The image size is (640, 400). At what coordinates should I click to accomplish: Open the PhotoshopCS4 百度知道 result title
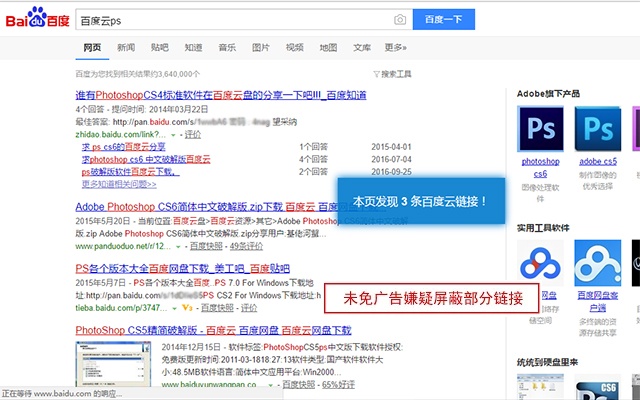click(x=221, y=96)
